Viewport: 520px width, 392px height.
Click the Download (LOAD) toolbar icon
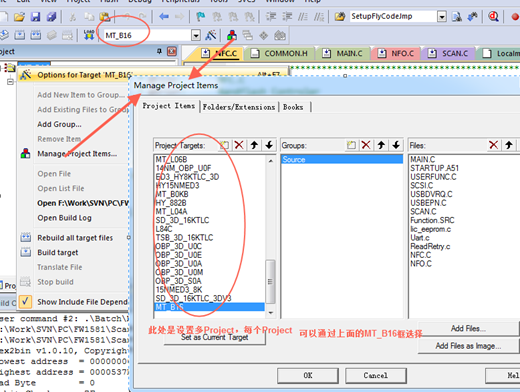[x=89, y=35]
